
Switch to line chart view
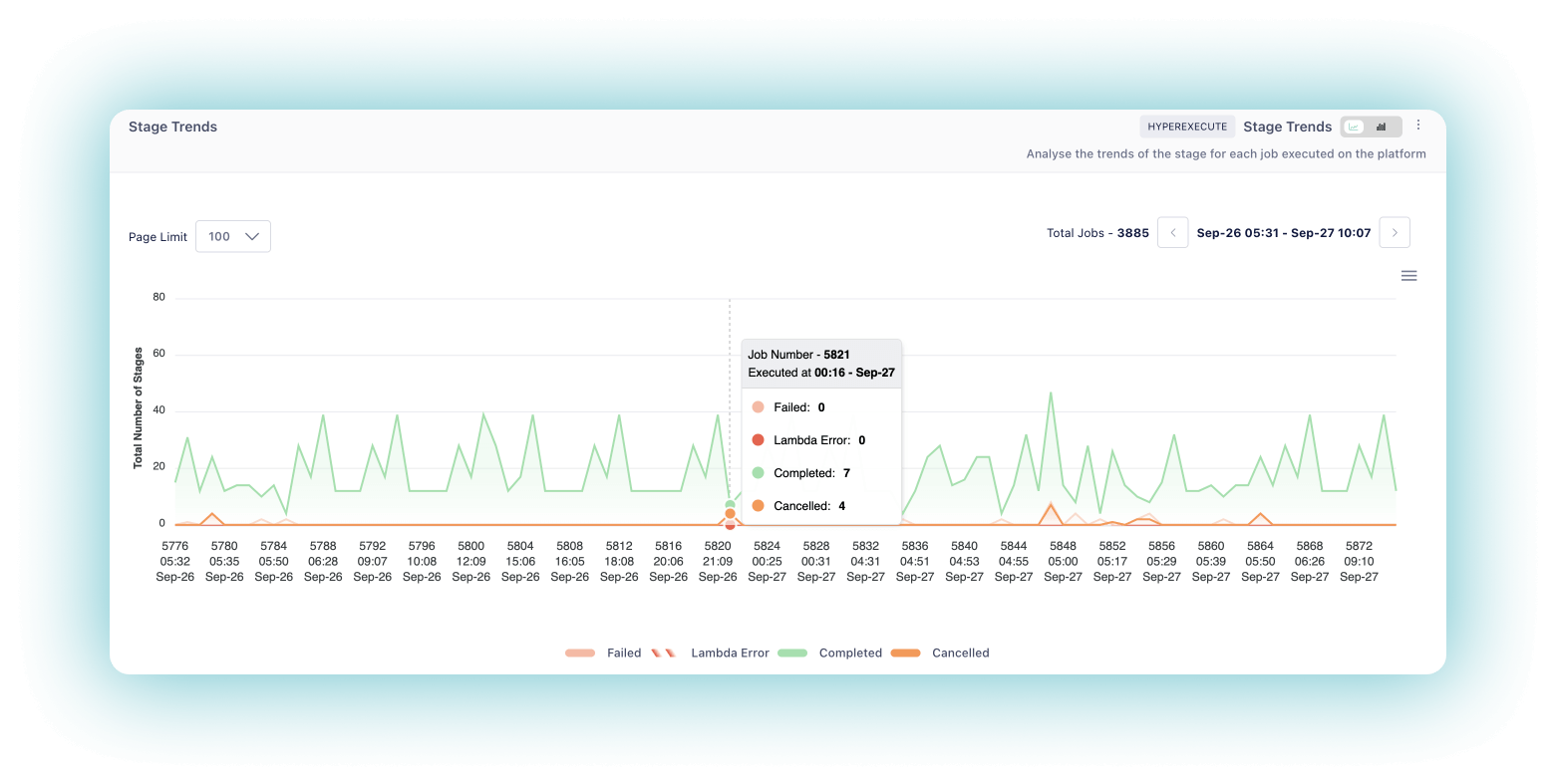pyautogui.click(x=1355, y=127)
